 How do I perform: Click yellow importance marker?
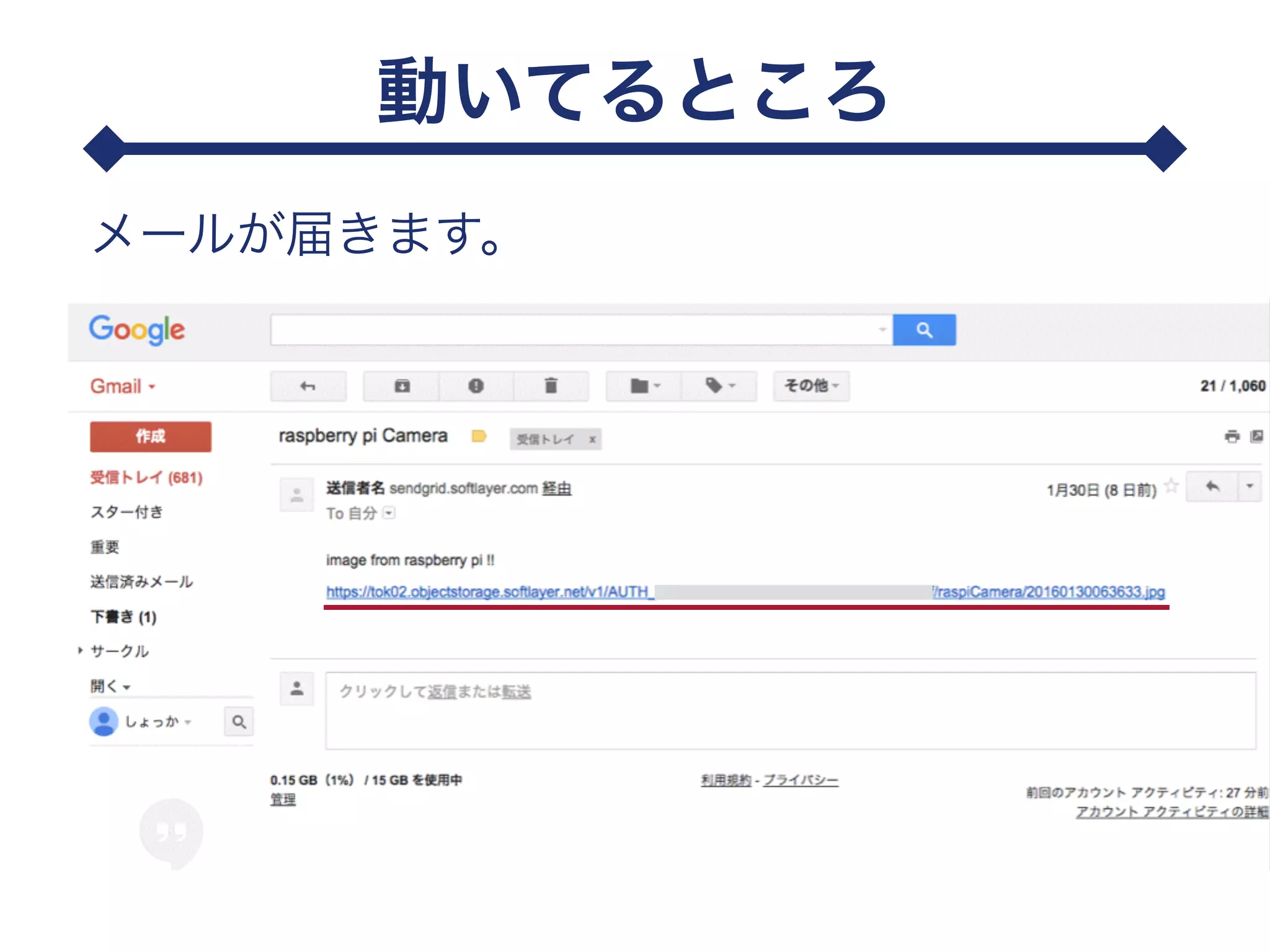point(479,436)
